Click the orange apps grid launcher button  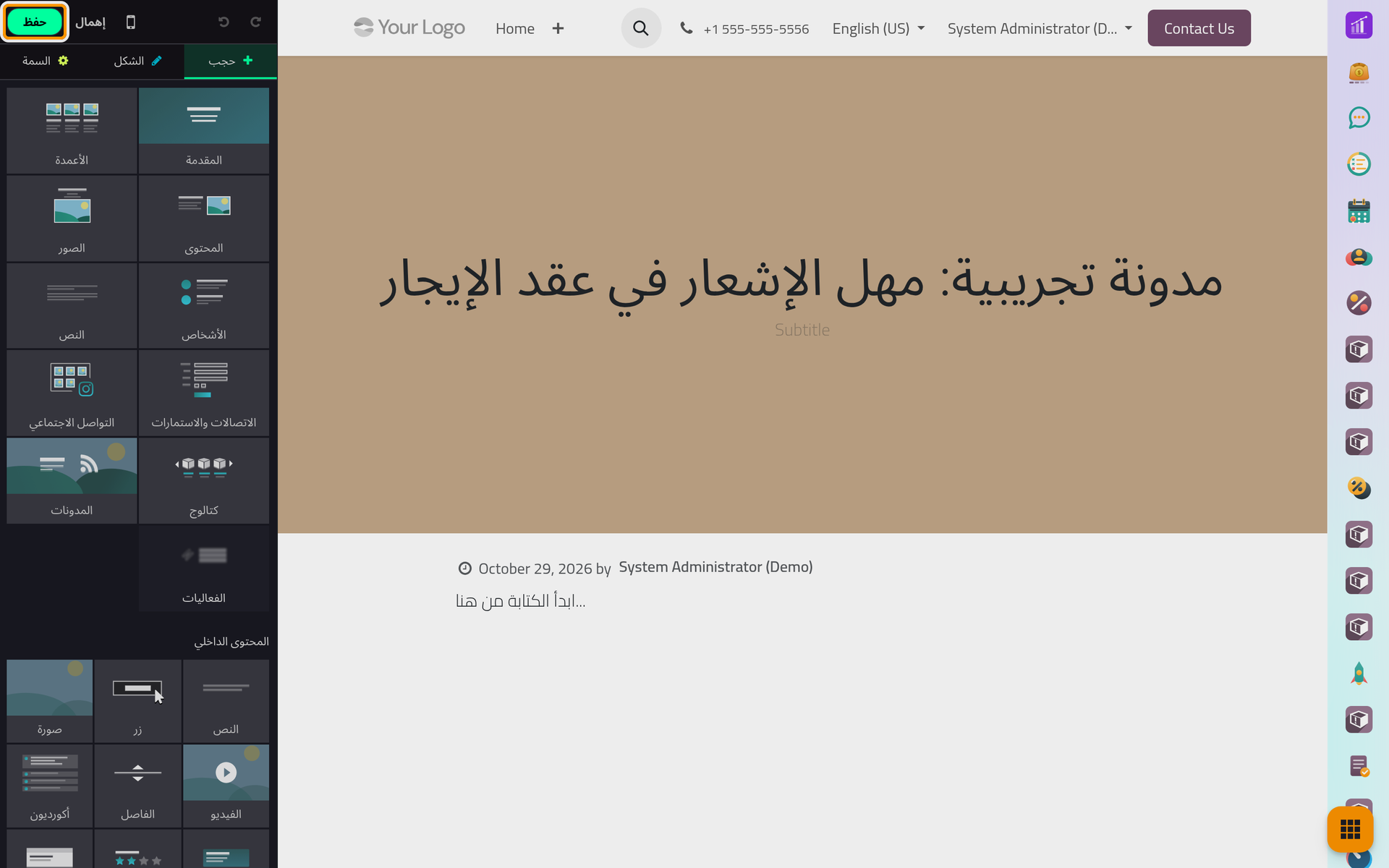pyautogui.click(x=1350, y=829)
